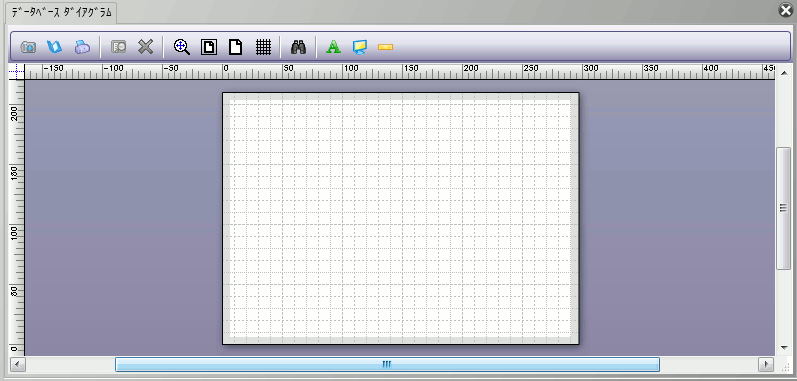Click the printer icon in toolbar
This screenshot has width=797, height=381.
coord(82,47)
